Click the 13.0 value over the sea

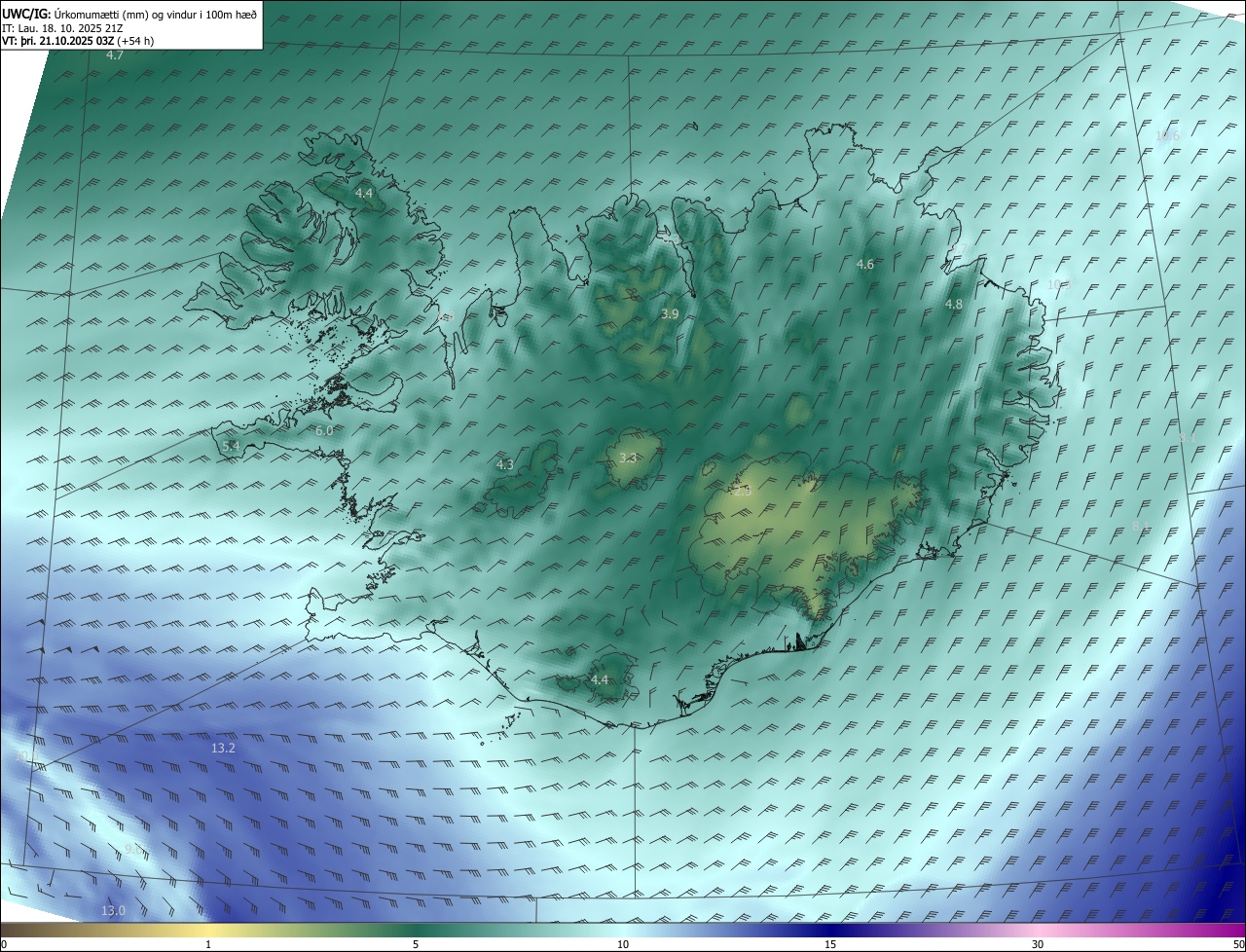coord(113,910)
